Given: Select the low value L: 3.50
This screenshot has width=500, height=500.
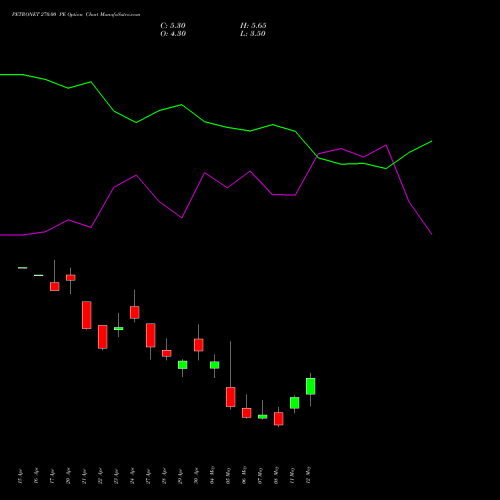Looking at the screenshot, I should 253,34.
